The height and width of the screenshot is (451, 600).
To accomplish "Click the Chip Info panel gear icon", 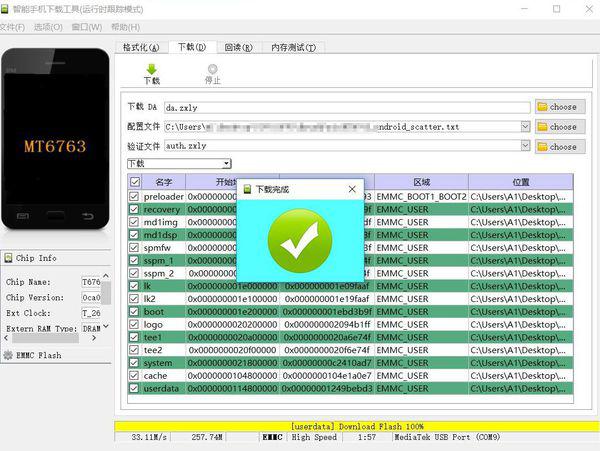I will click(x=10, y=258).
